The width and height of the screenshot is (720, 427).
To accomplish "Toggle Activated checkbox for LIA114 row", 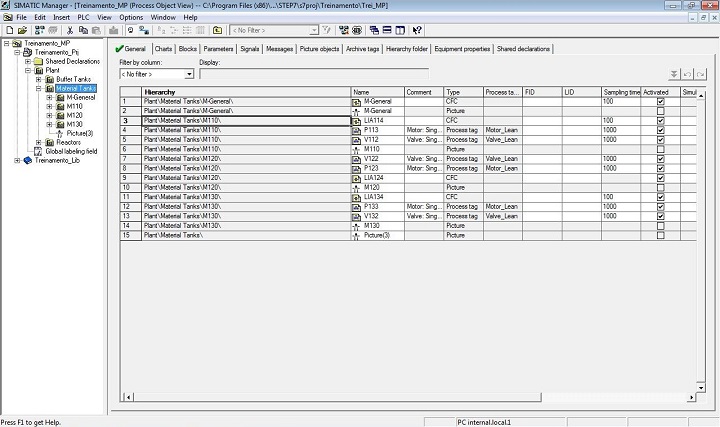I will click(660, 121).
